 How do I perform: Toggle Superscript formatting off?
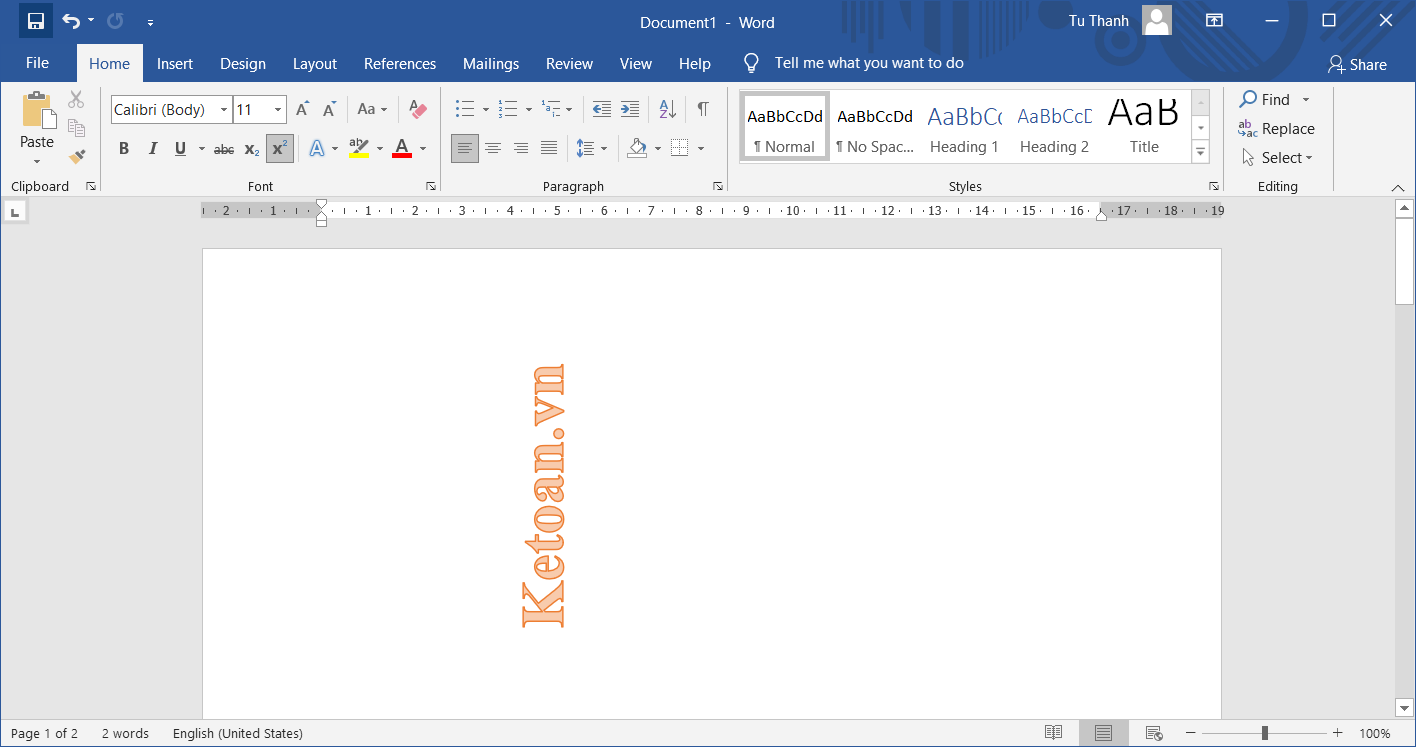pyautogui.click(x=280, y=149)
